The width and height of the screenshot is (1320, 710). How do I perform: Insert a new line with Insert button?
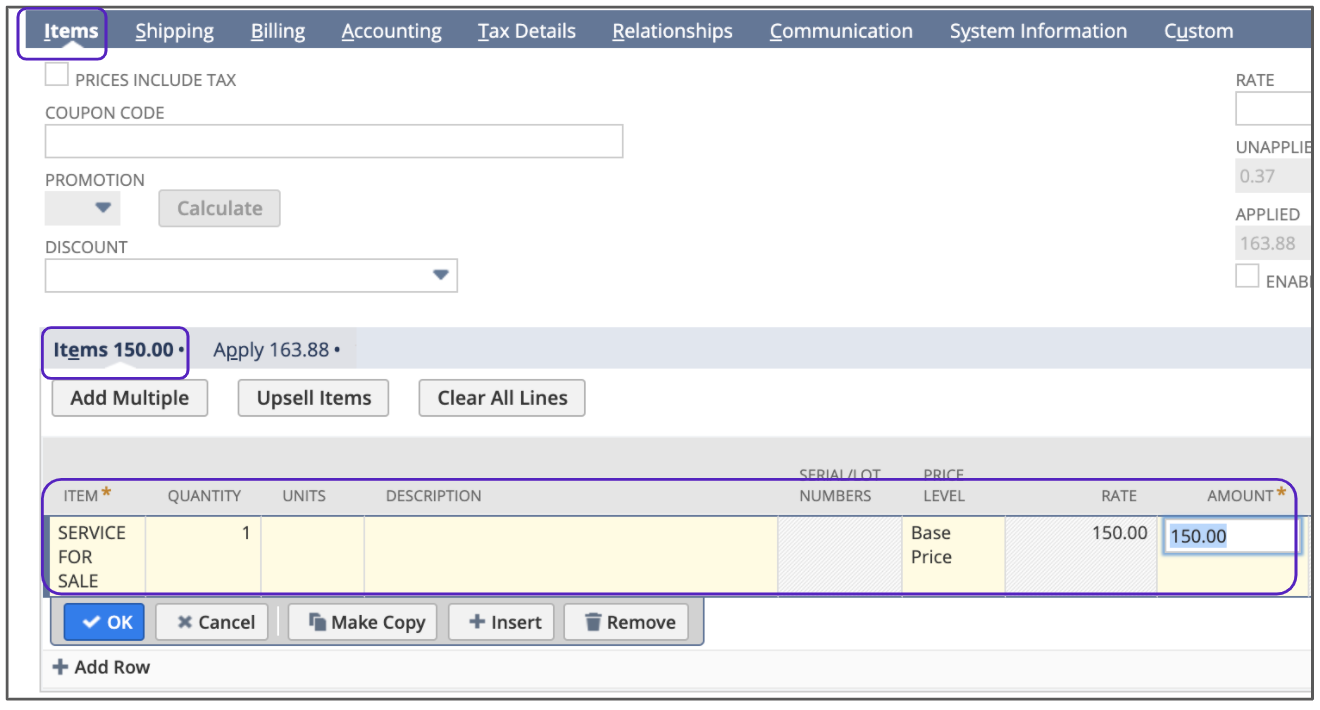coord(503,622)
